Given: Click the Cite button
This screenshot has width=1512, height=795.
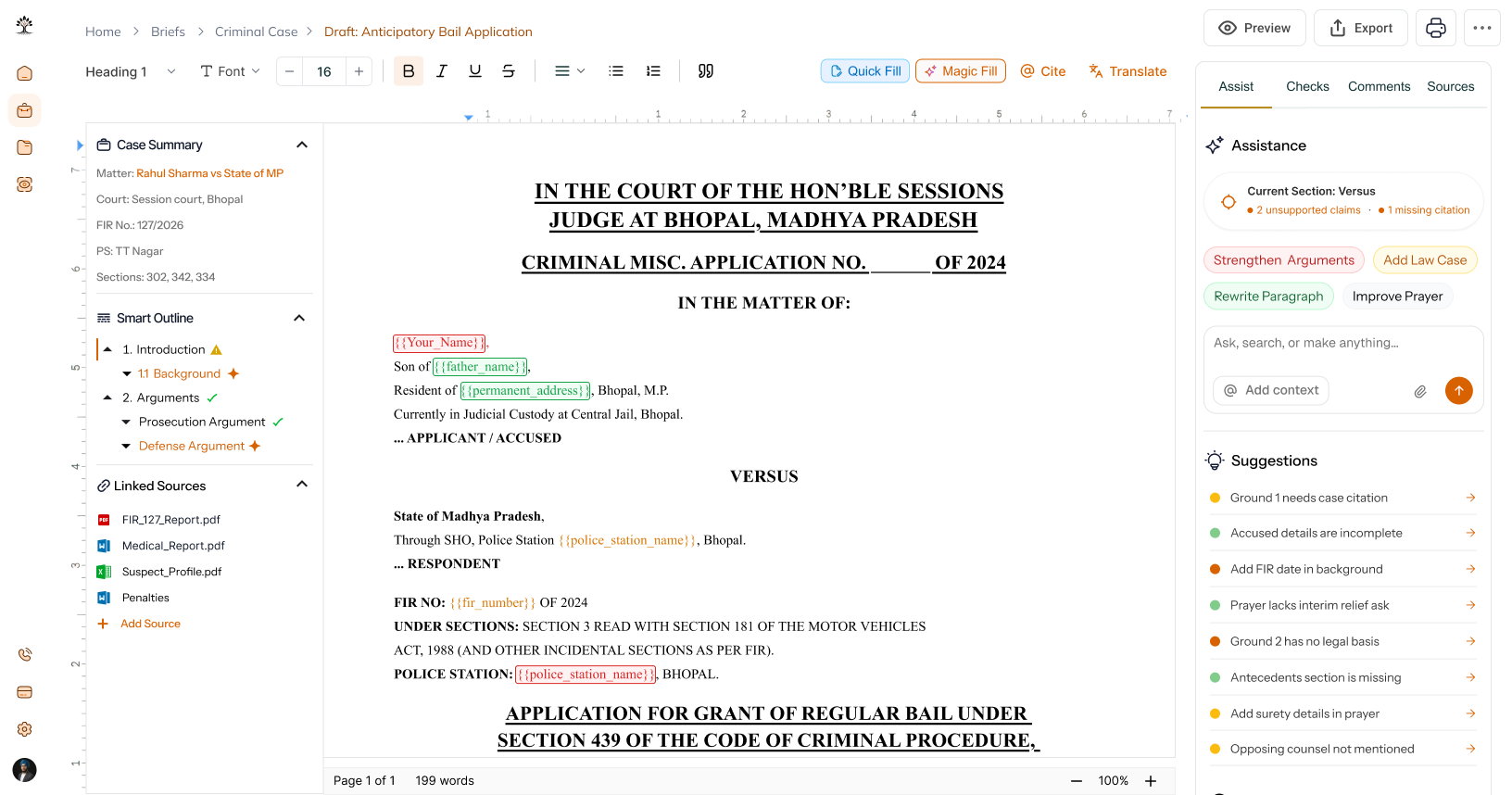Looking at the screenshot, I should tap(1043, 71).
